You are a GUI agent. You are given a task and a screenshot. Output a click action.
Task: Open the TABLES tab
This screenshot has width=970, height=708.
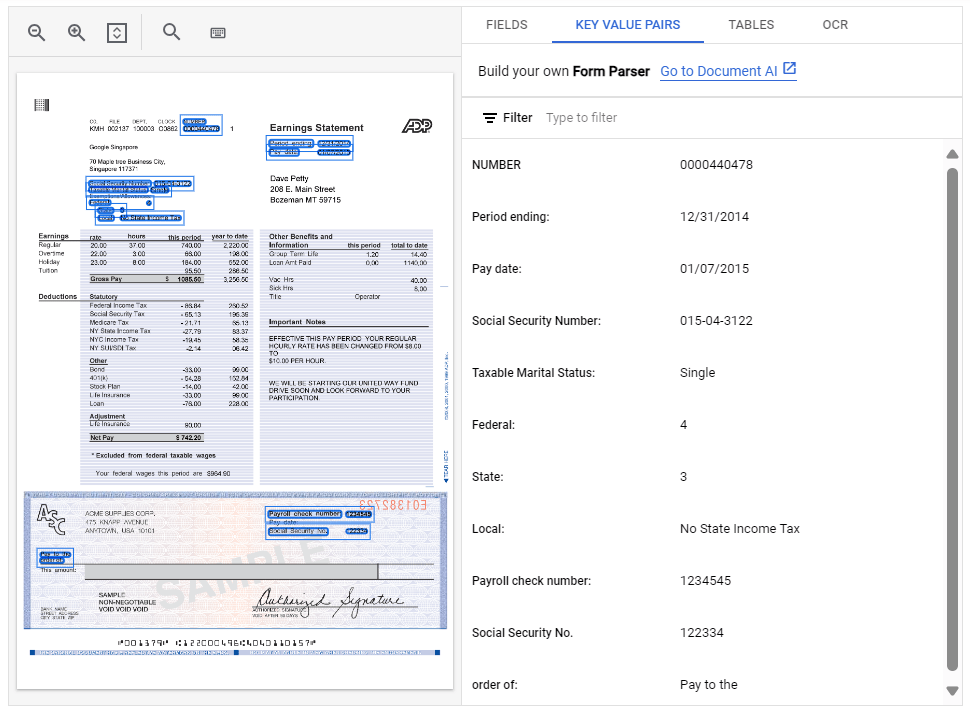(751, 24)
